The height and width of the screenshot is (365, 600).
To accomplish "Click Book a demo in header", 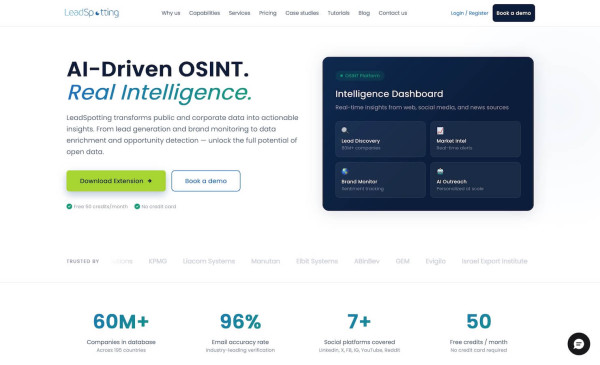I will coord(514,13).
